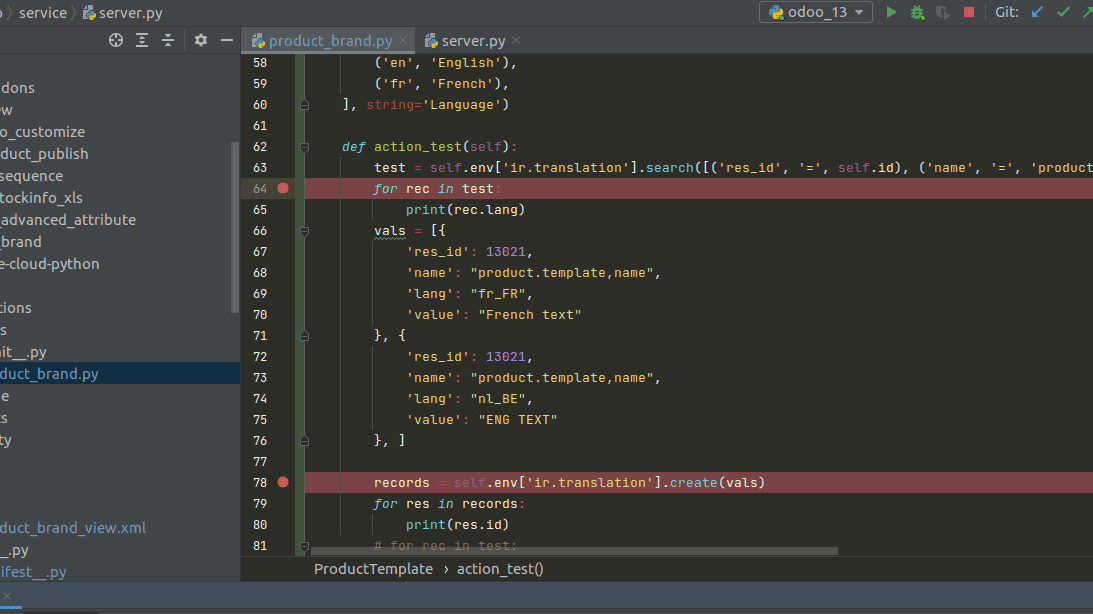Stop the process with red stop button
This screenshot has height=614, width=1093.
[969, 13]
